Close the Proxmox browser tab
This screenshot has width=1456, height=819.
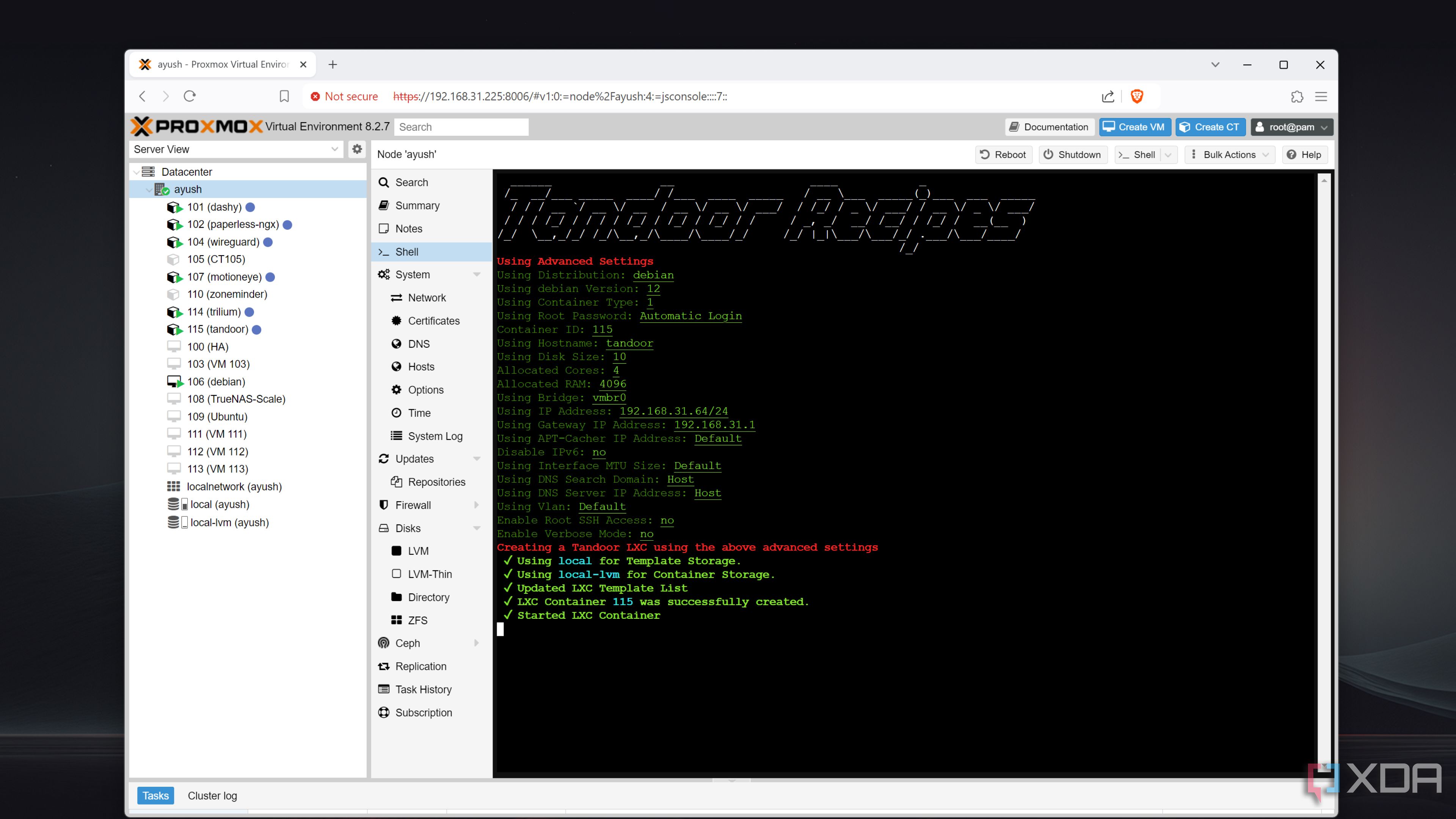[303, 64]
